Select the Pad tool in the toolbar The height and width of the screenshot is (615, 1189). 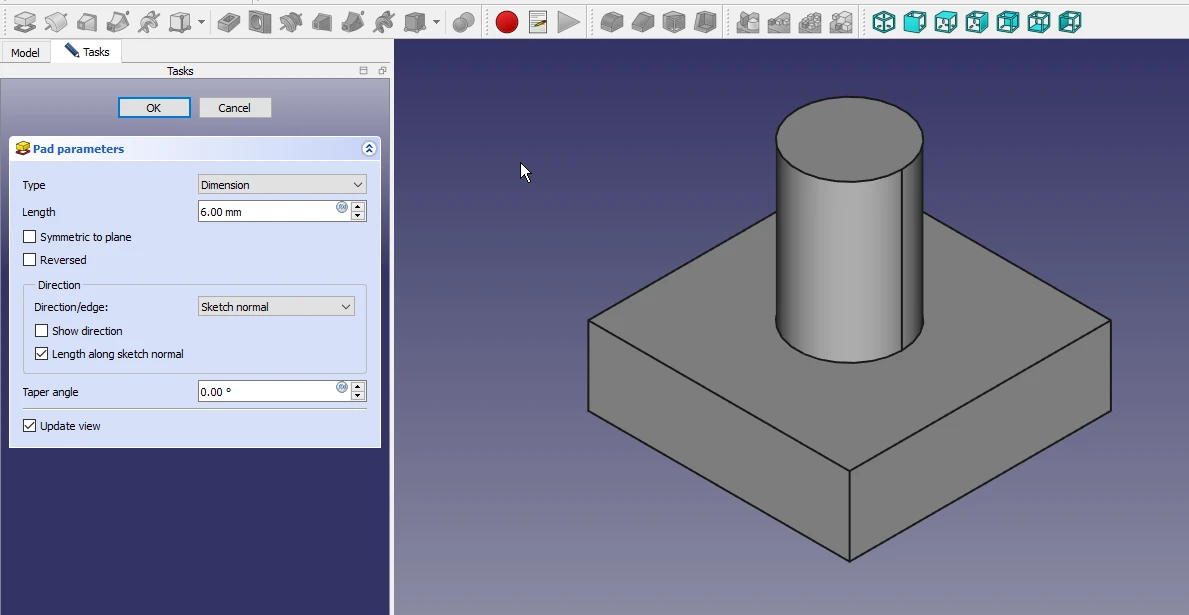pyautogui.click(x=24, y=21)
